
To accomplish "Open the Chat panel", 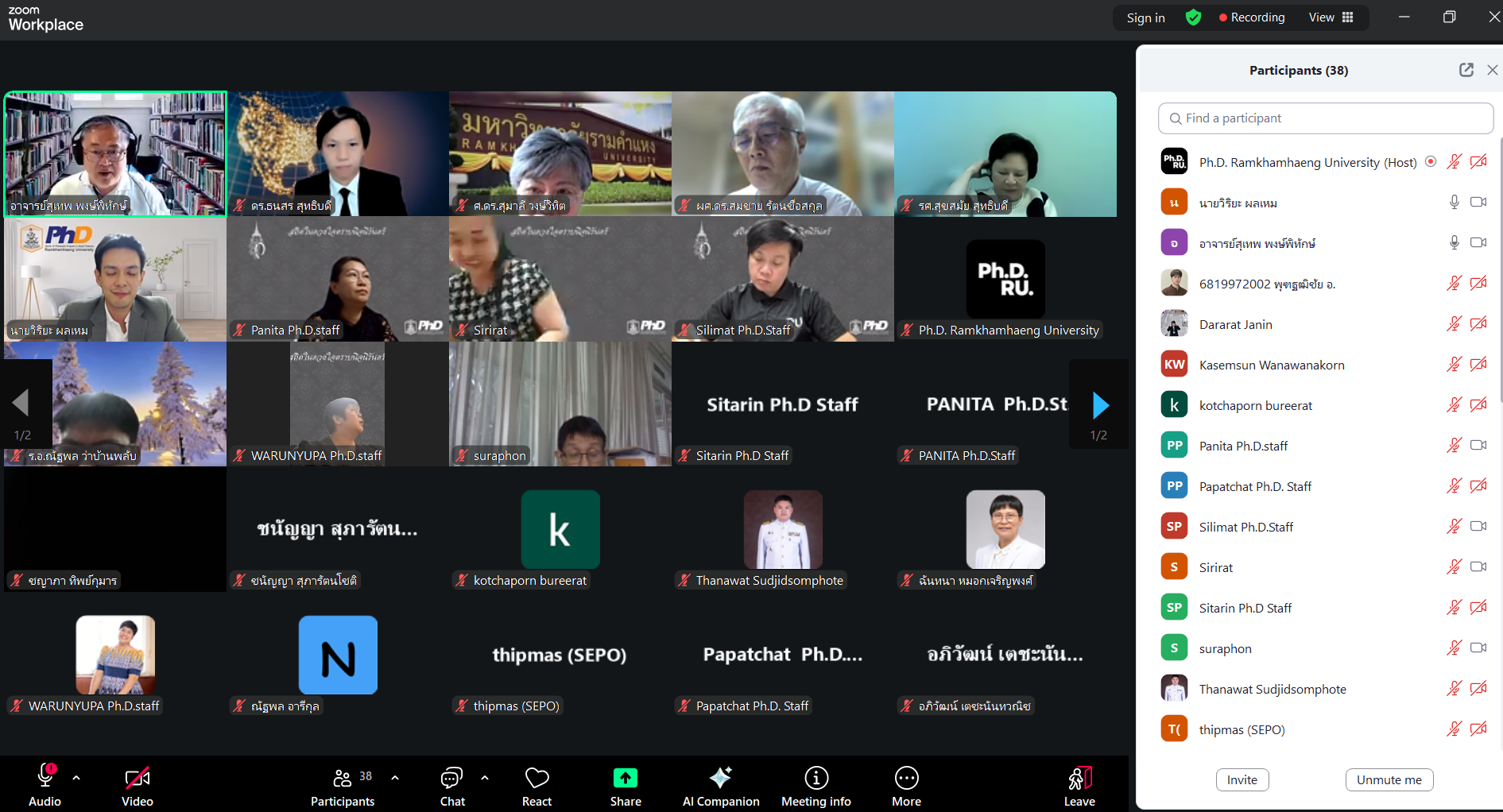I will (452, 786).
